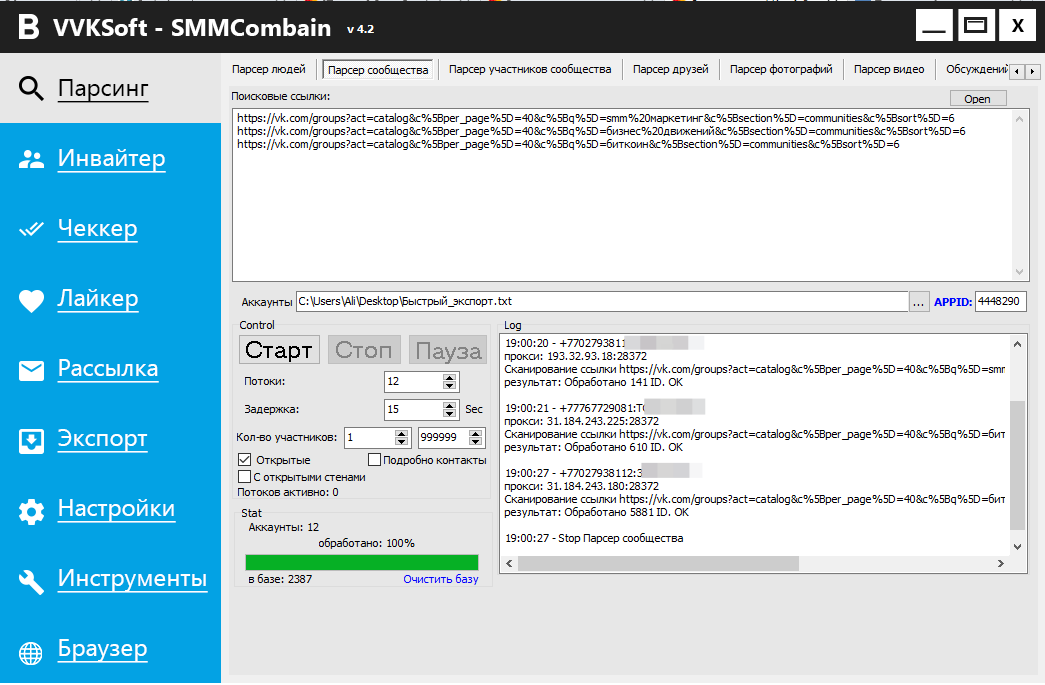
Task: Click the APPID input field
Action: coord(1000,301)
